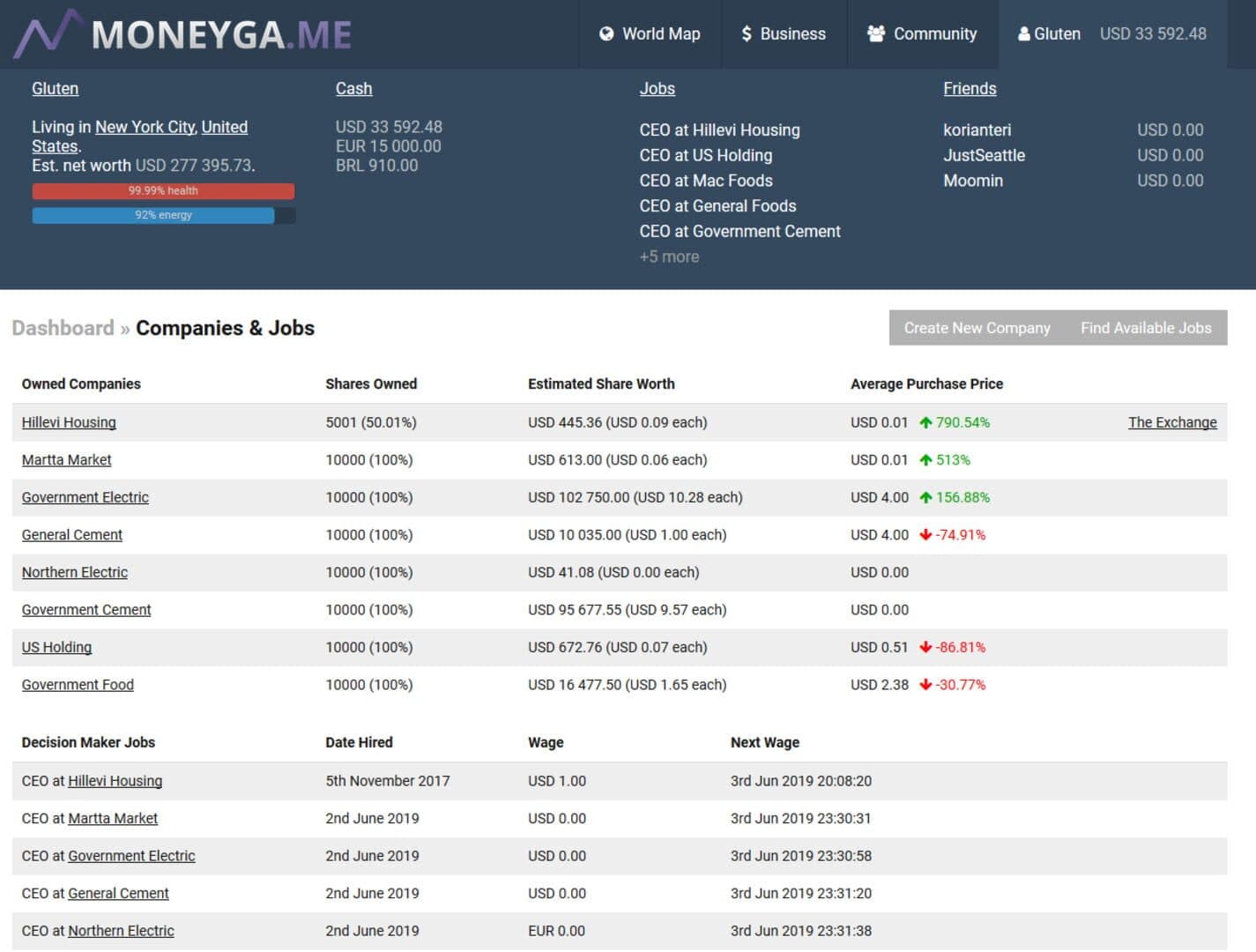Screen dimensions: 1256x952
Task: Open the Community menu
Action: 923,33
